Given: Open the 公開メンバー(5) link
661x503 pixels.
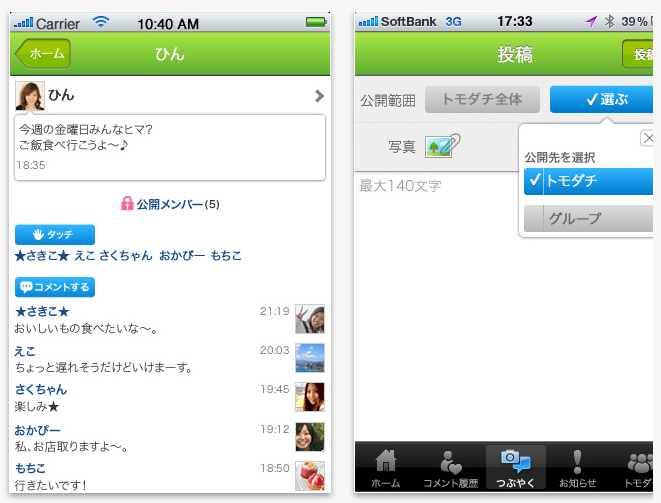Looking at the screenshot, I should [177, 204].
